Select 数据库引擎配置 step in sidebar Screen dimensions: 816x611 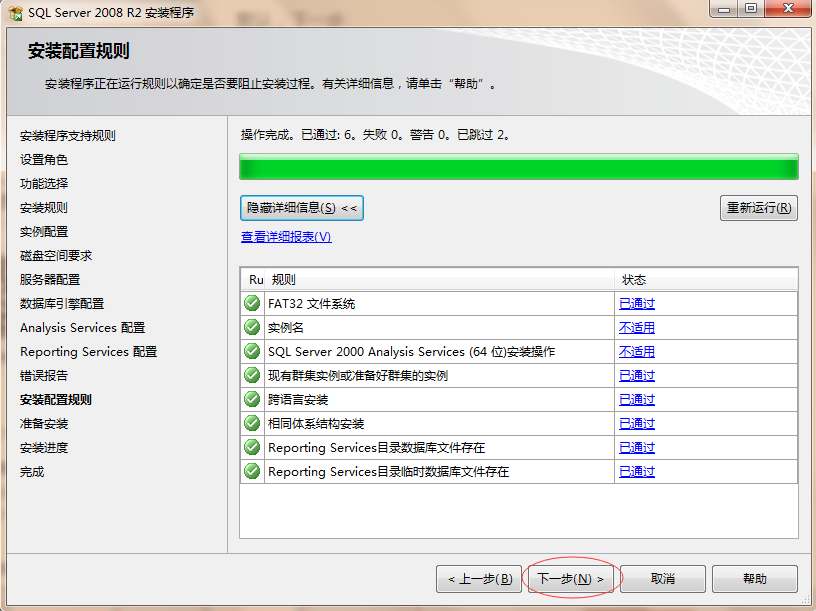[x=62, y=303]
